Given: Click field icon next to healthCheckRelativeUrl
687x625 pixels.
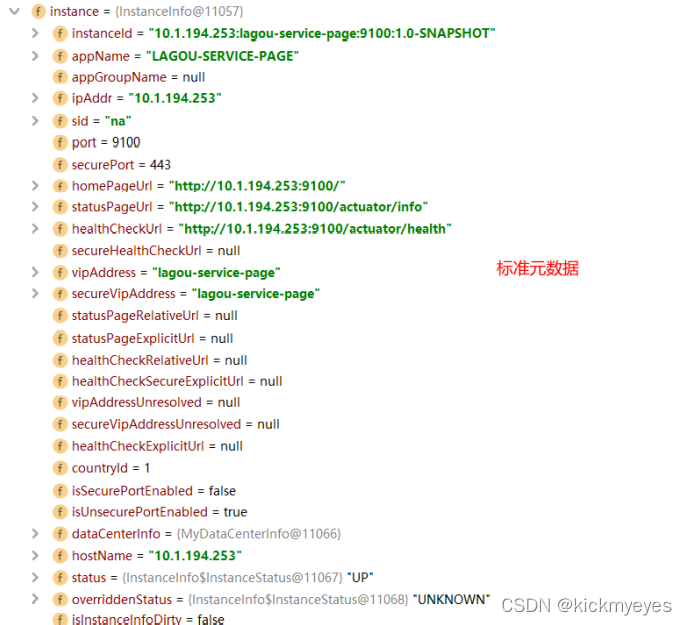Looking at the screenshot, I should tap(60, 360).
